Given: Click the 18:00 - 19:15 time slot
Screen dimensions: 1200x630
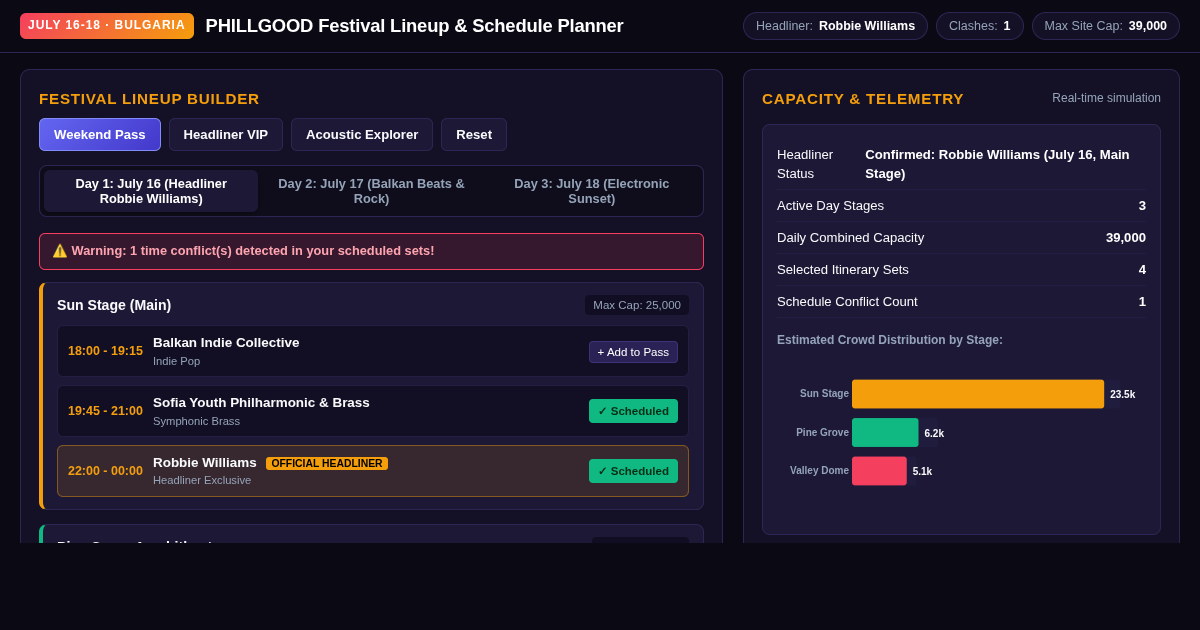Looking at the screenshot, I should 105,351.
